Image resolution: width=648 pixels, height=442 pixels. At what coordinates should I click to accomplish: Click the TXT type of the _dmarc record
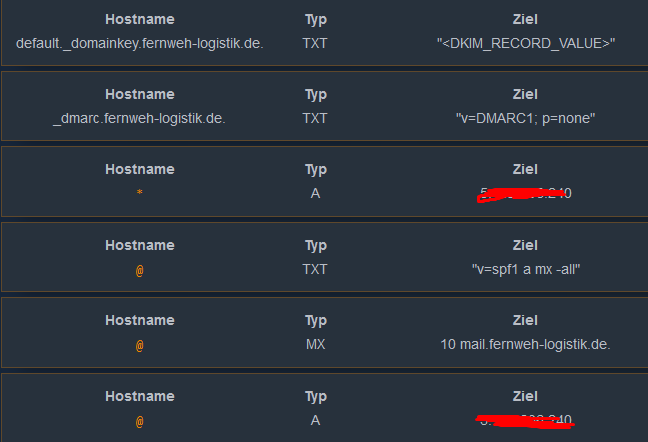(316, 118)
